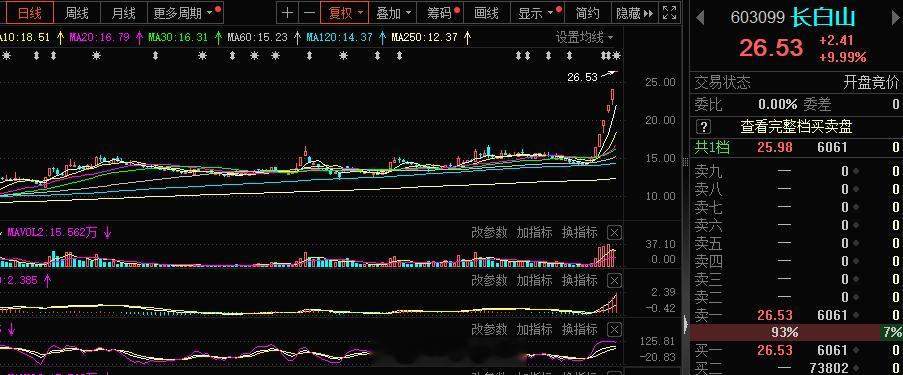Viewport: 903px width, 375px height.
Task: Click the leftmost snowflake event marker
Action: [6, 56]
